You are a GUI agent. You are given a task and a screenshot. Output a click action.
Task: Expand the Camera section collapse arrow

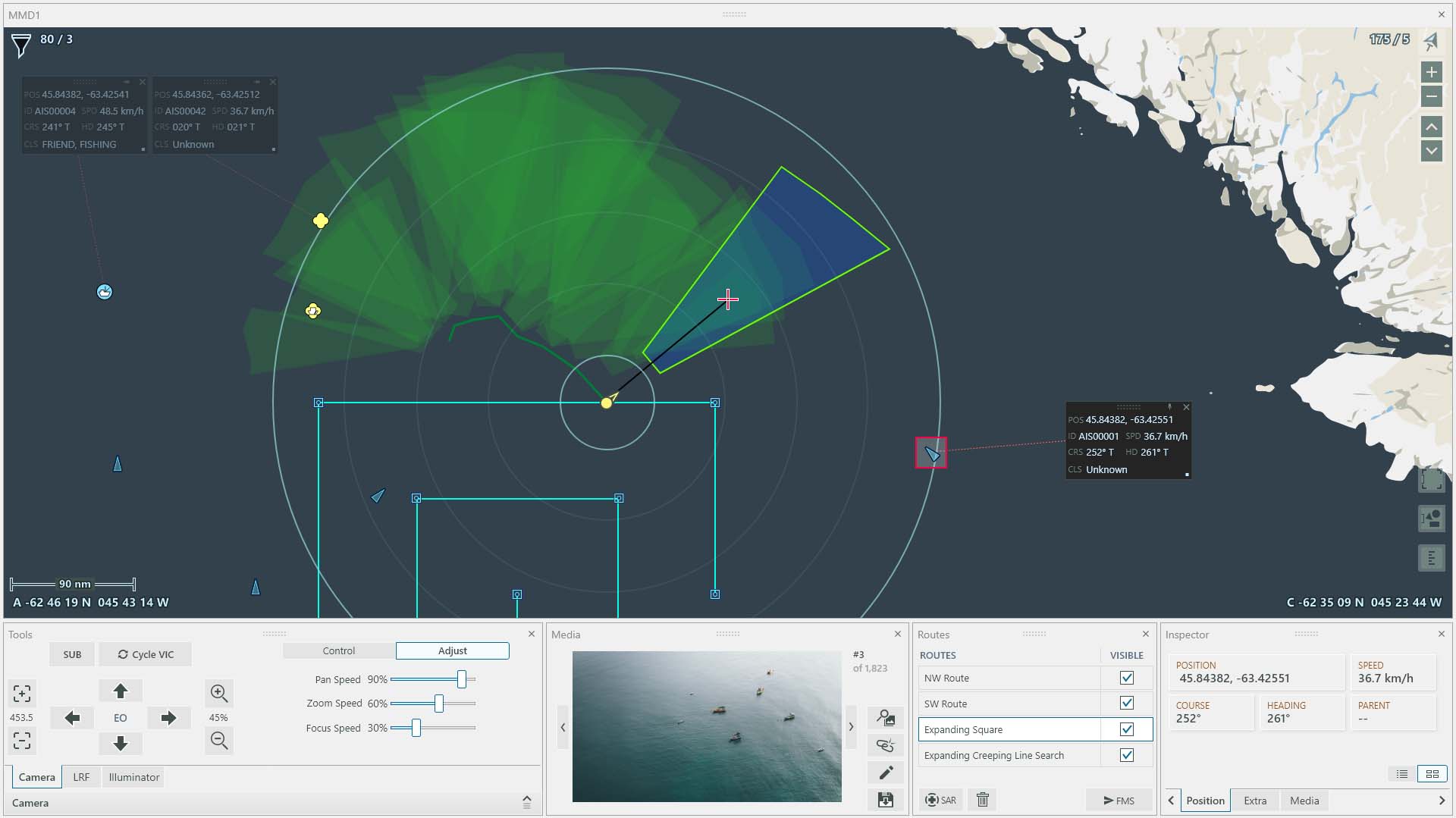tap(527, 802)
